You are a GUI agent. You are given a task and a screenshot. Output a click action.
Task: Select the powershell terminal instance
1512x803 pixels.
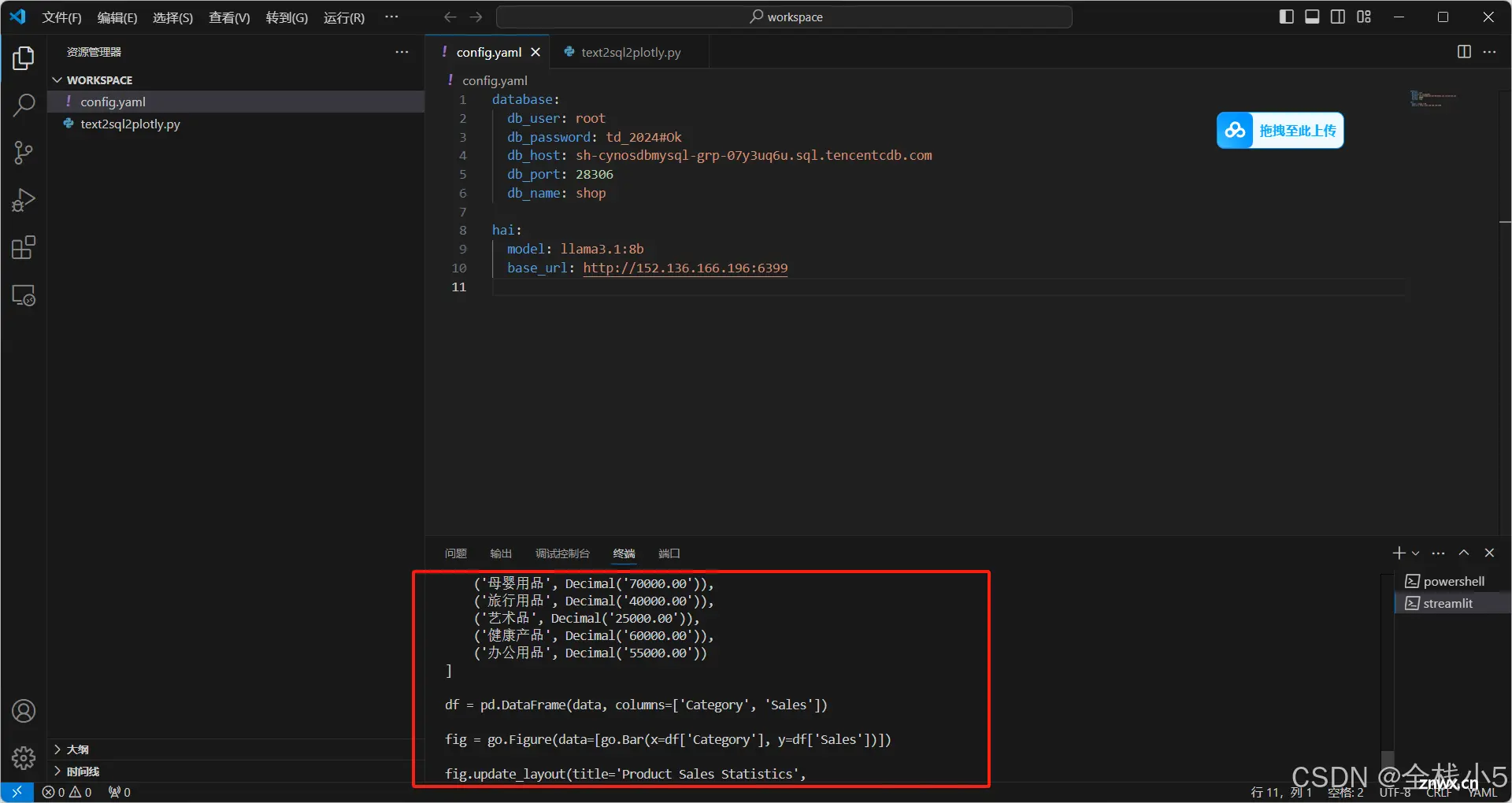1454,581
